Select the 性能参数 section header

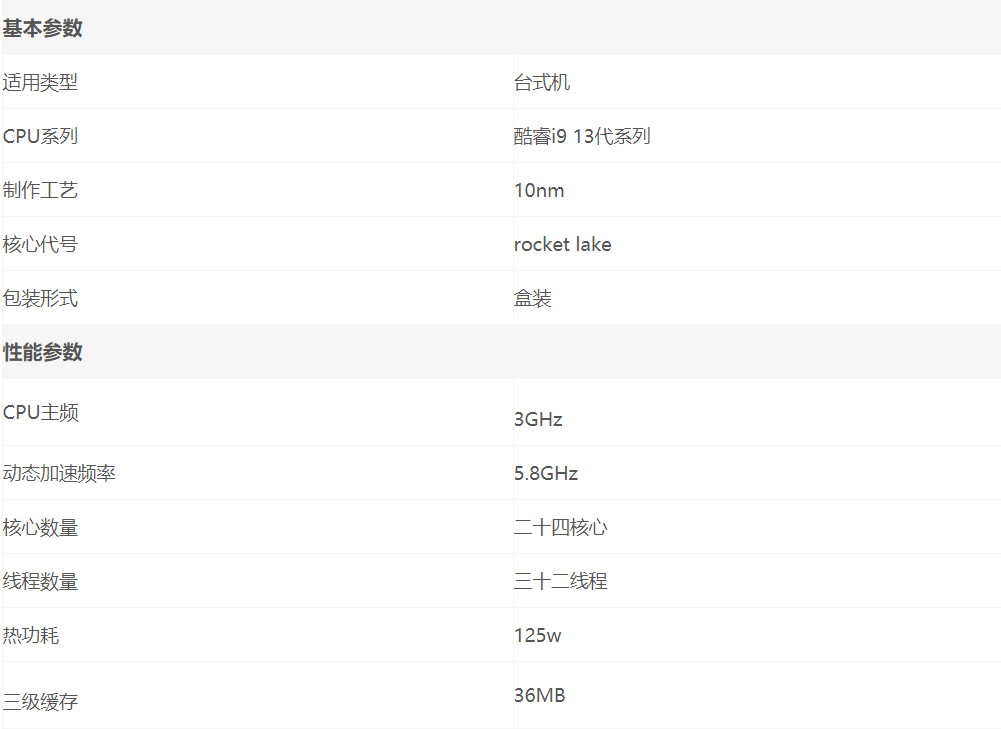(42, 352)
